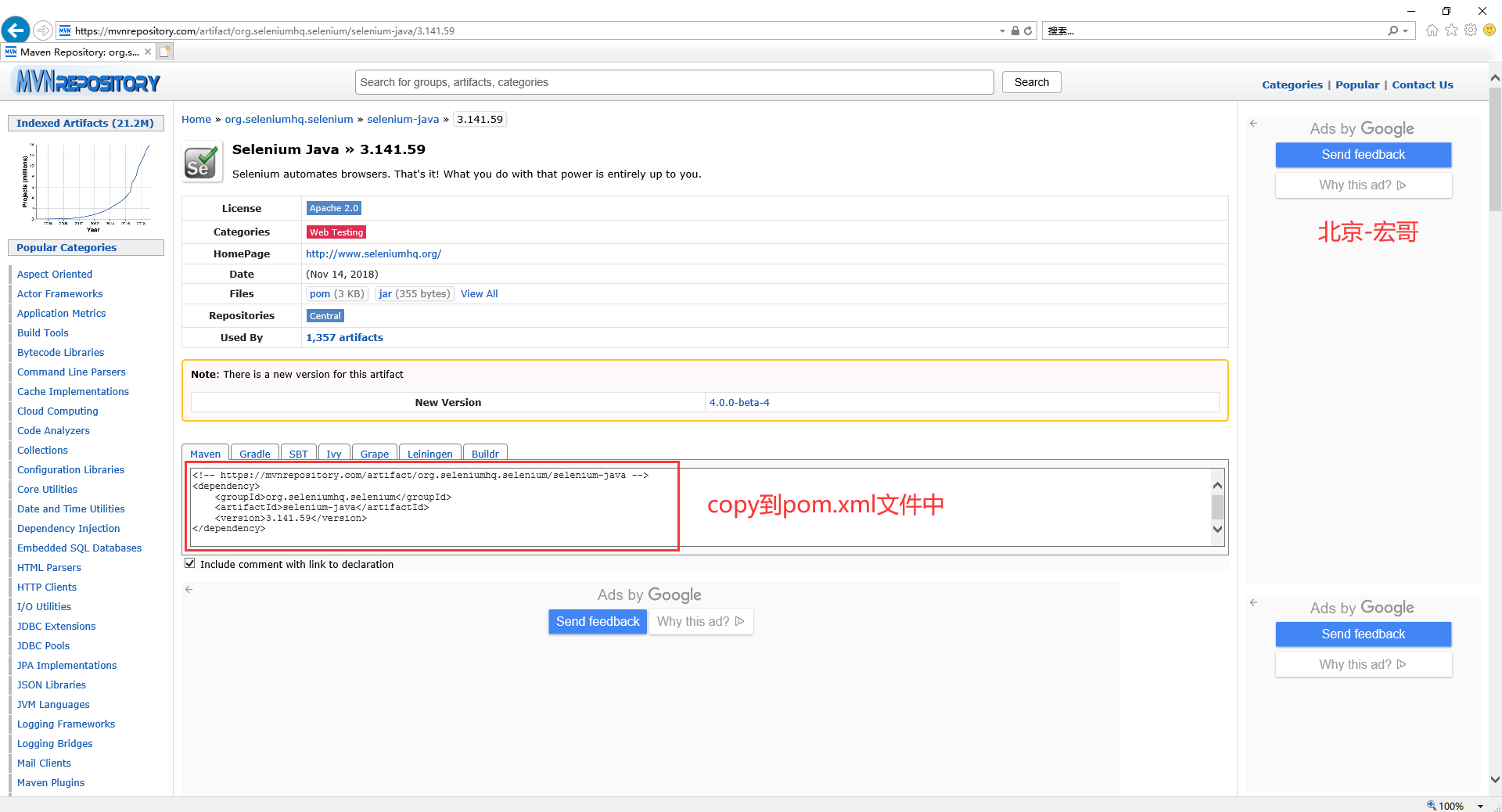Viewport: 1502px width, 812px height.
Task: Click the back arrow on lower right ad
Action: (x=1253, y=602)
